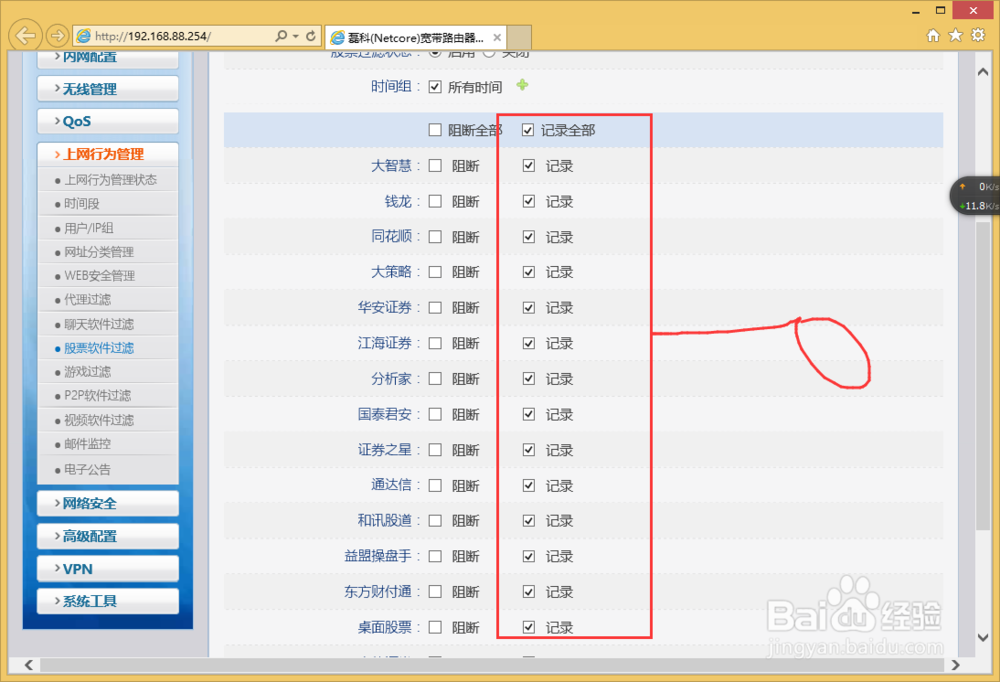The width and height of the screenshot is (1000, 682).
Task: Click the favorites star icon
Action: click(954, 34)
